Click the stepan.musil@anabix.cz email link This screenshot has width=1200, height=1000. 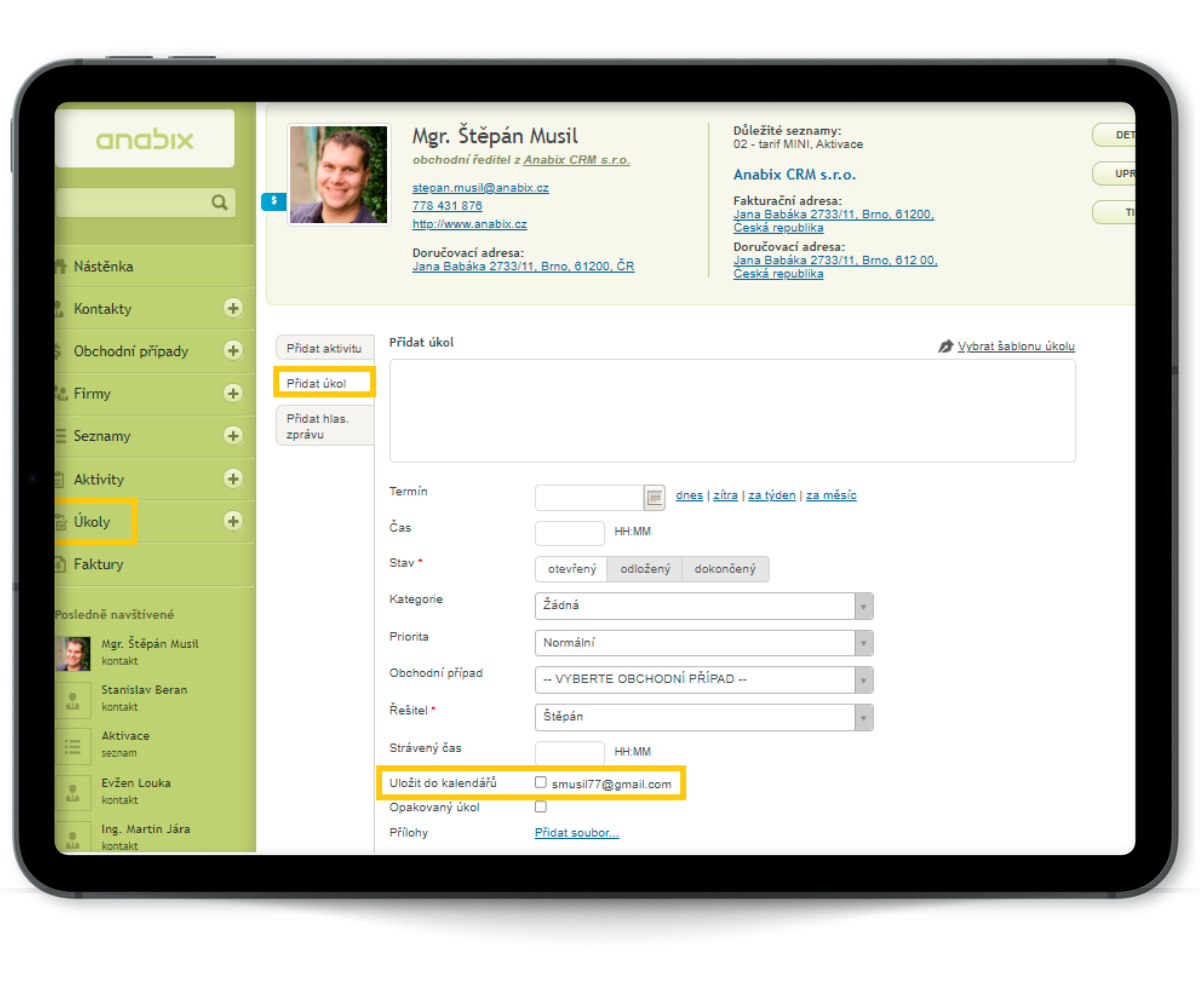480,187
